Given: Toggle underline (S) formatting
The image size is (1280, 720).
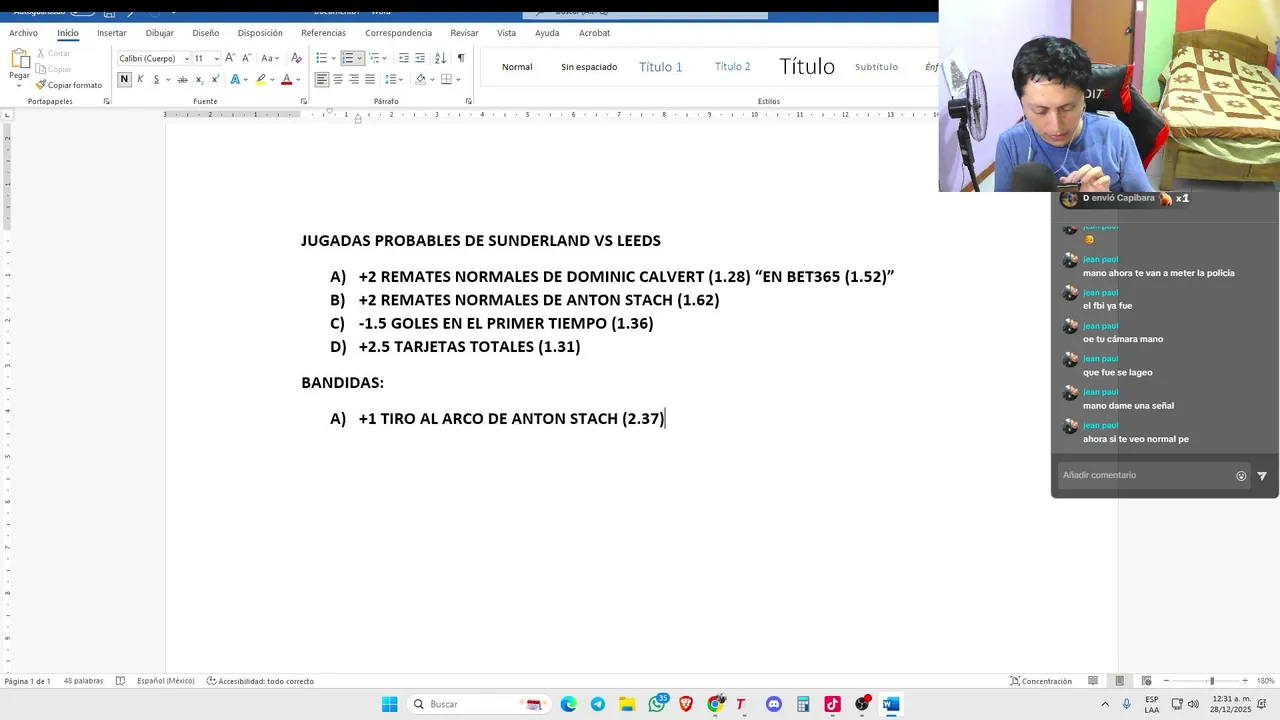Looking at the screenshot, I should [156, 79].
